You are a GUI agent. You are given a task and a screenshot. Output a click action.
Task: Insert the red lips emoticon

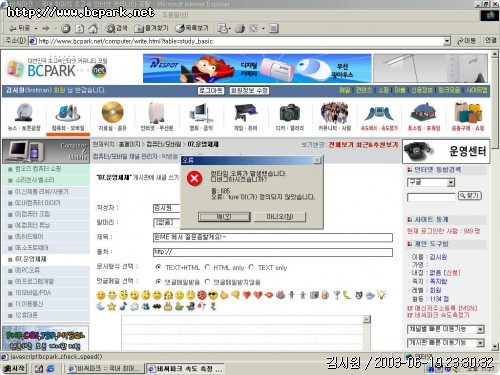[269, 295]
